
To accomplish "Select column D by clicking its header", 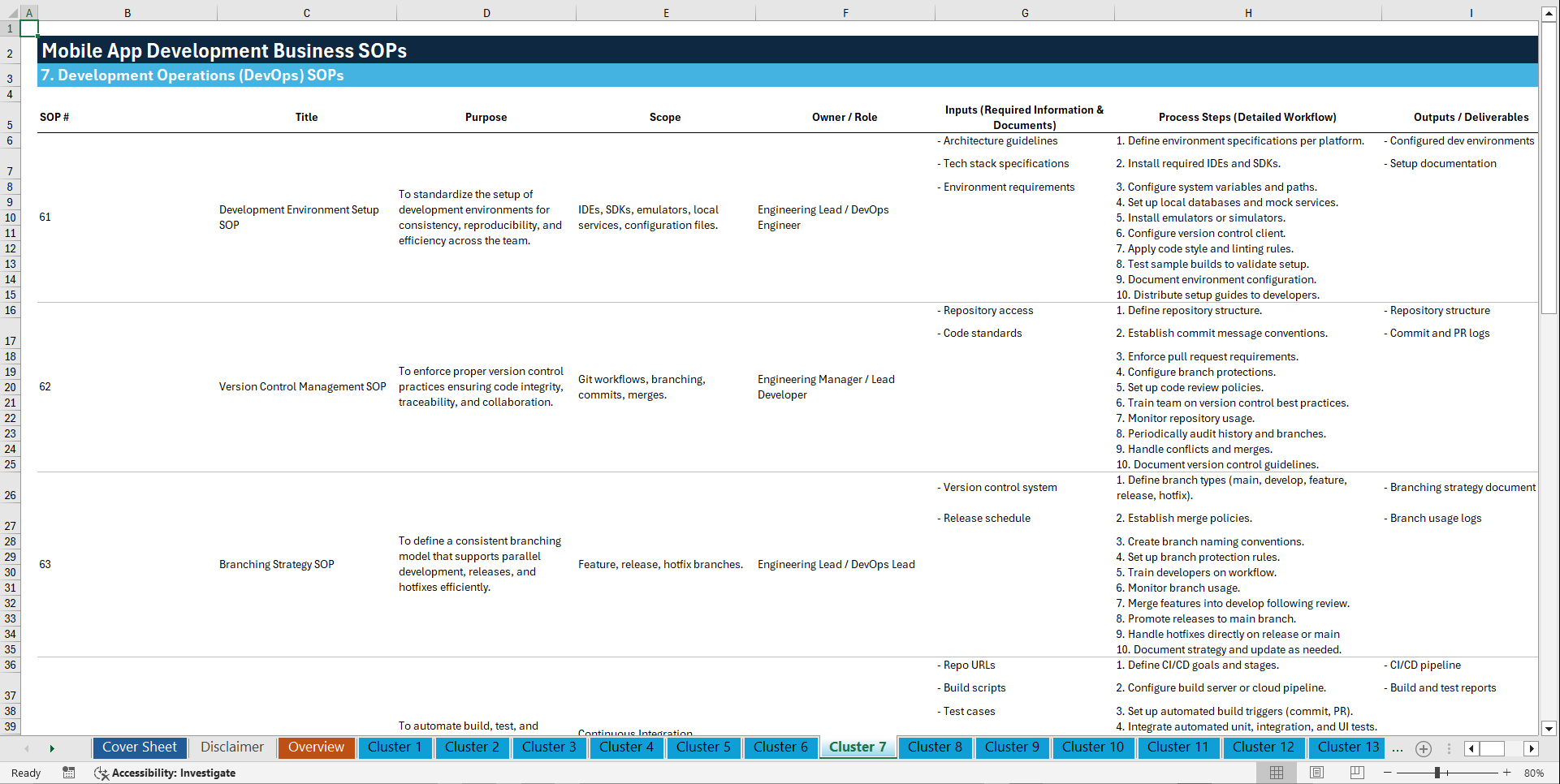I will click(x=486, y=12).
